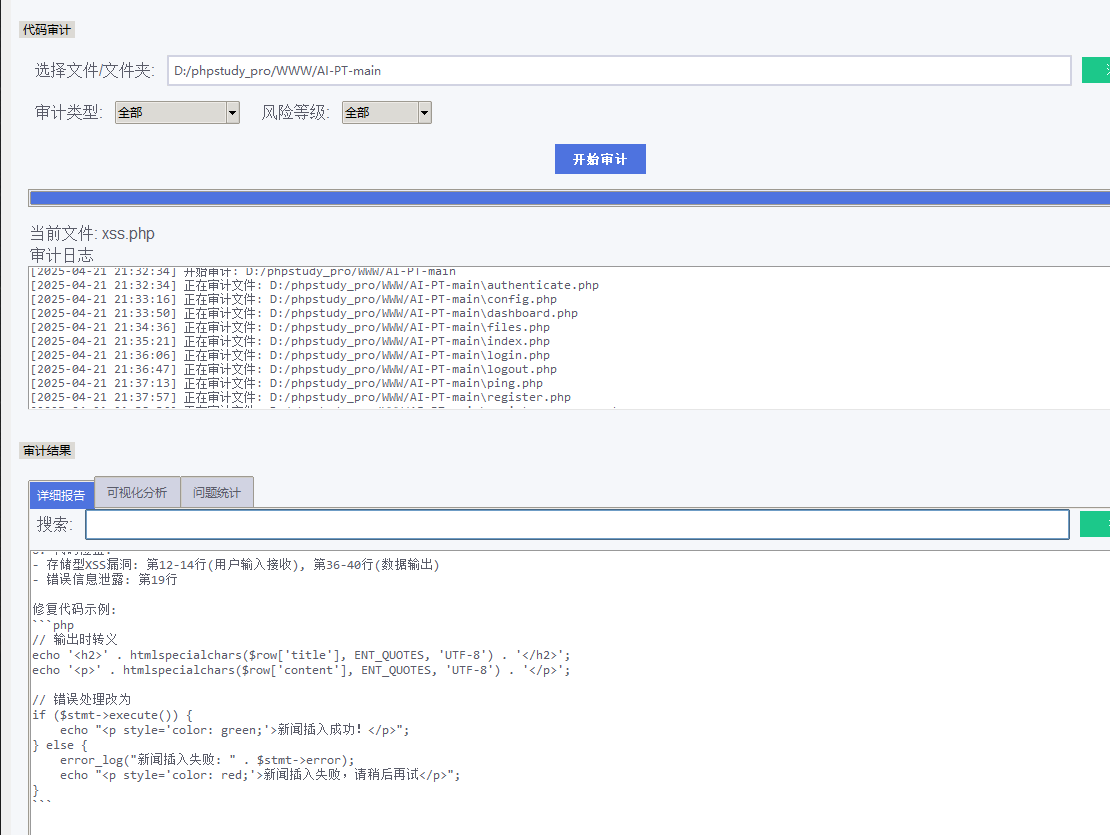Image resolution: width=1110 pixels, height=835 pixels.
Task: Click the } else { code line
Action: coord(60,745)
